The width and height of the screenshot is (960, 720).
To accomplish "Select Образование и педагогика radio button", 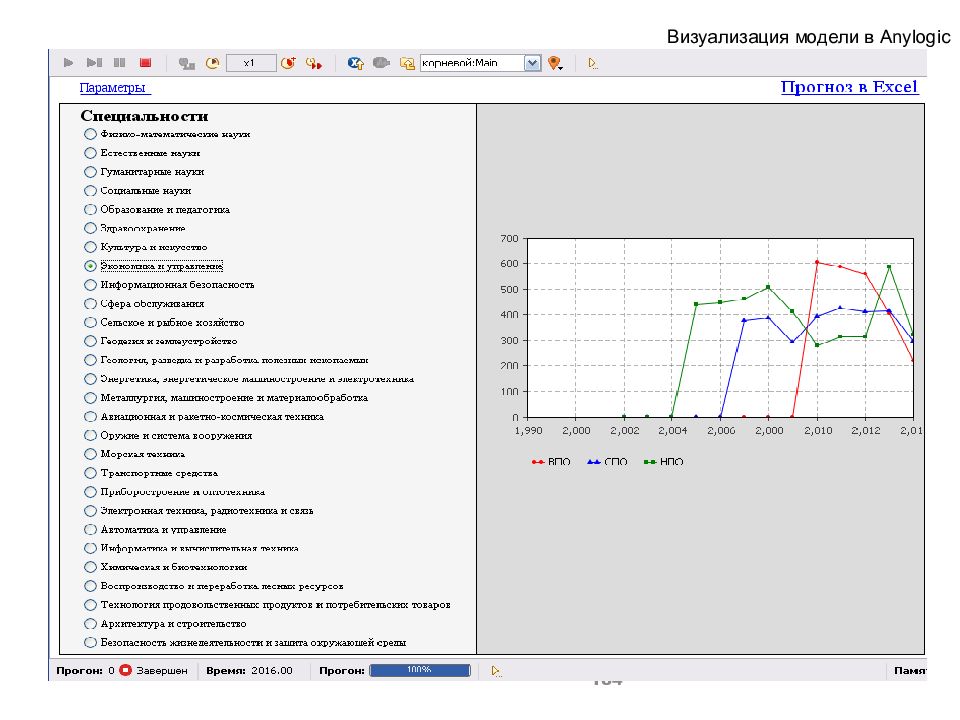I will pos(90,209).
